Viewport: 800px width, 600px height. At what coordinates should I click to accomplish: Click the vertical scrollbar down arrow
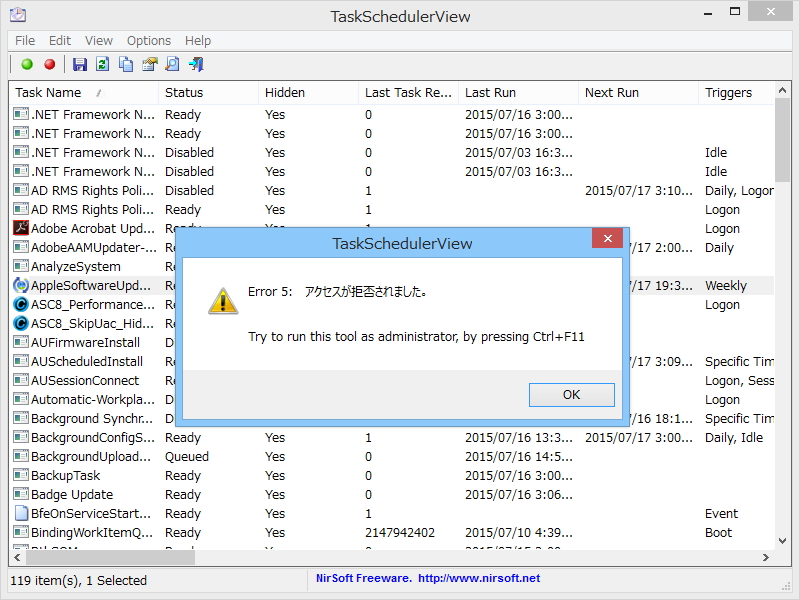(x=782, y=541)
